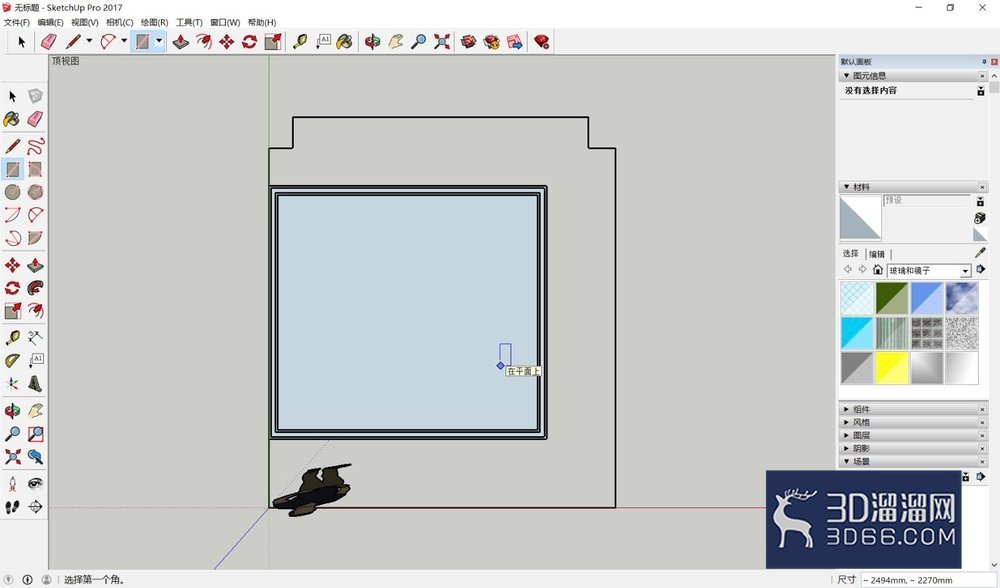Viewport: 1000px width, 588px height.
Task: Click the materials details arrow button
Action: pos(980,270)
